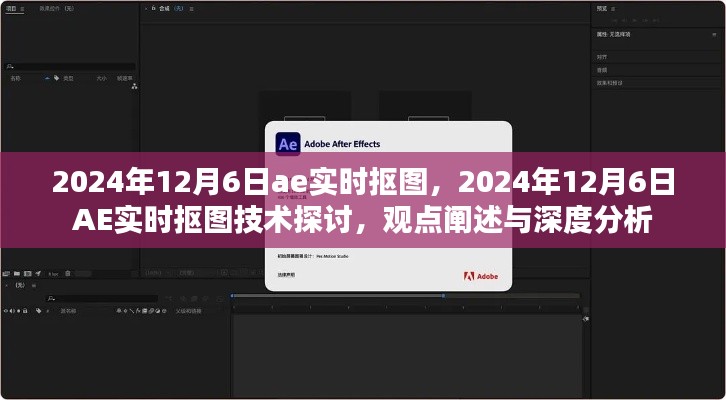
Task: Click the 法律声明 link on the splash screen
Action: pyautogui.click(x=286, y=275)
